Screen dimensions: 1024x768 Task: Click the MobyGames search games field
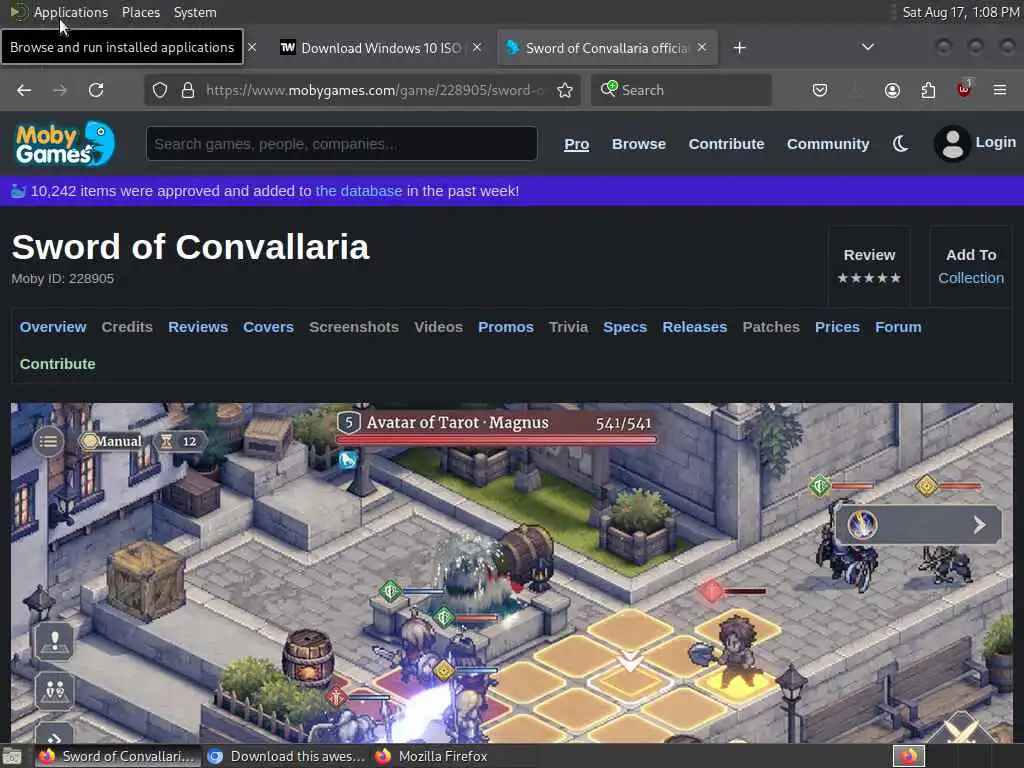342,144
